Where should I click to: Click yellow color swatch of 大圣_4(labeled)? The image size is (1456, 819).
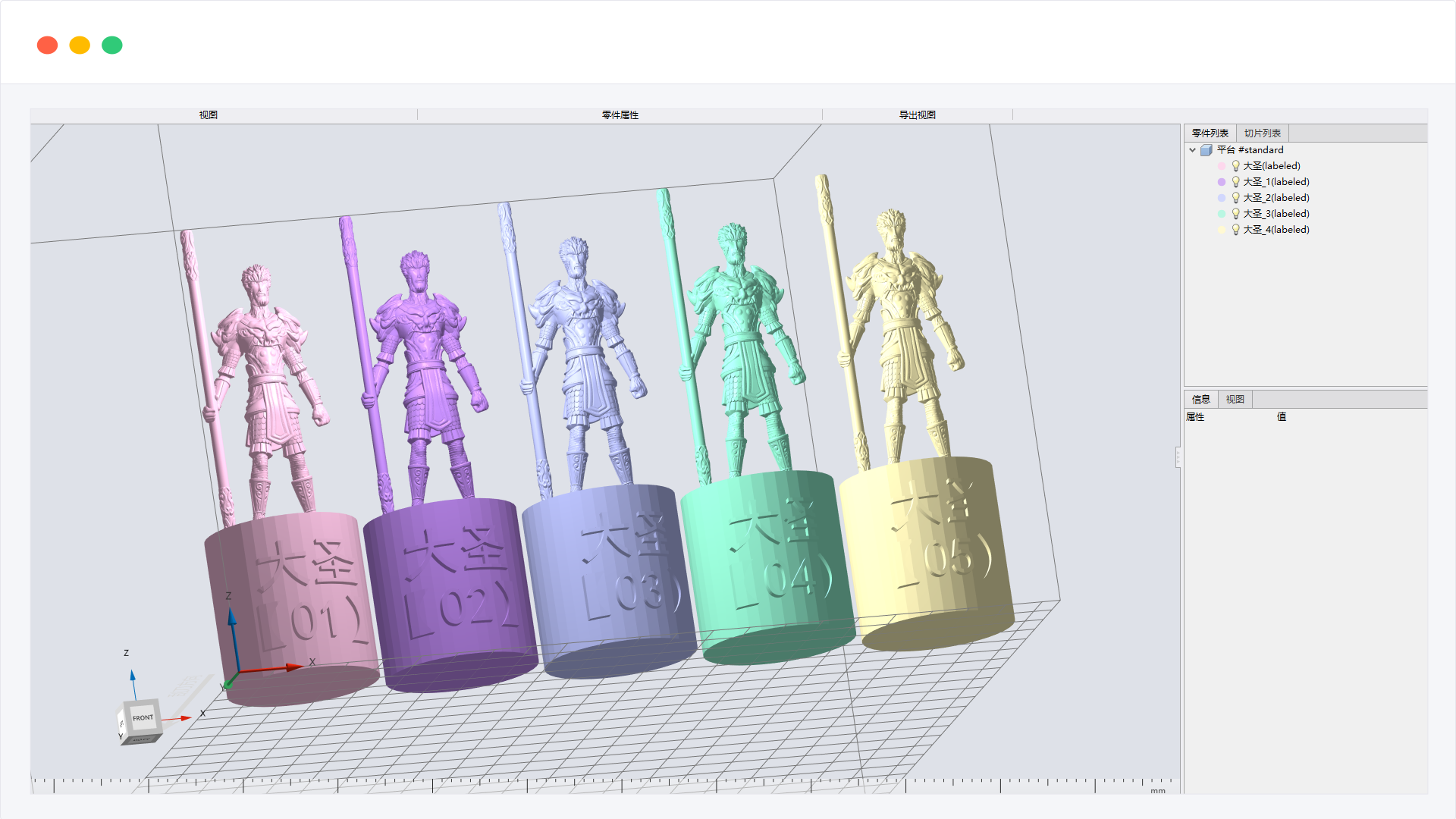(x=1221, y=230)
